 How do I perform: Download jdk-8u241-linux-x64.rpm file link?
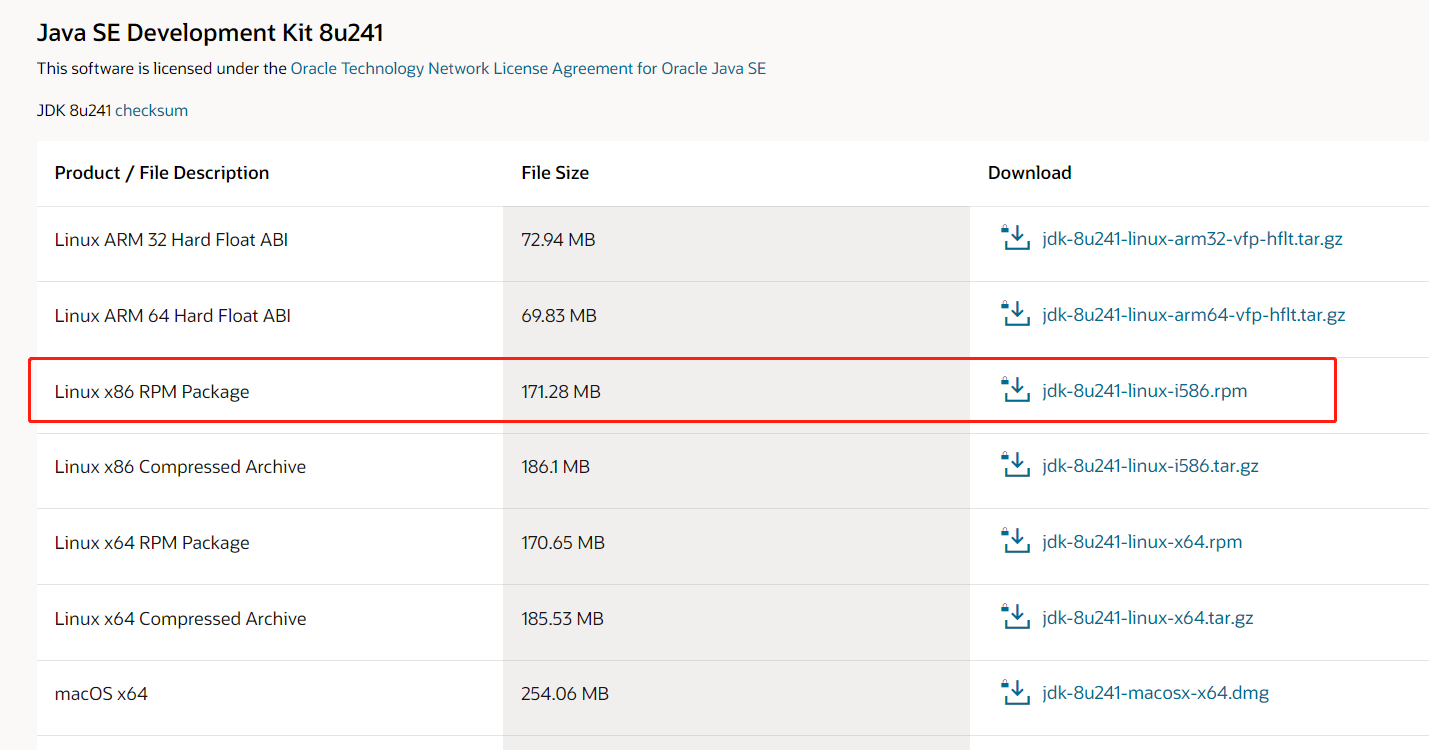pyautogui.click(x=1142, y=542)
